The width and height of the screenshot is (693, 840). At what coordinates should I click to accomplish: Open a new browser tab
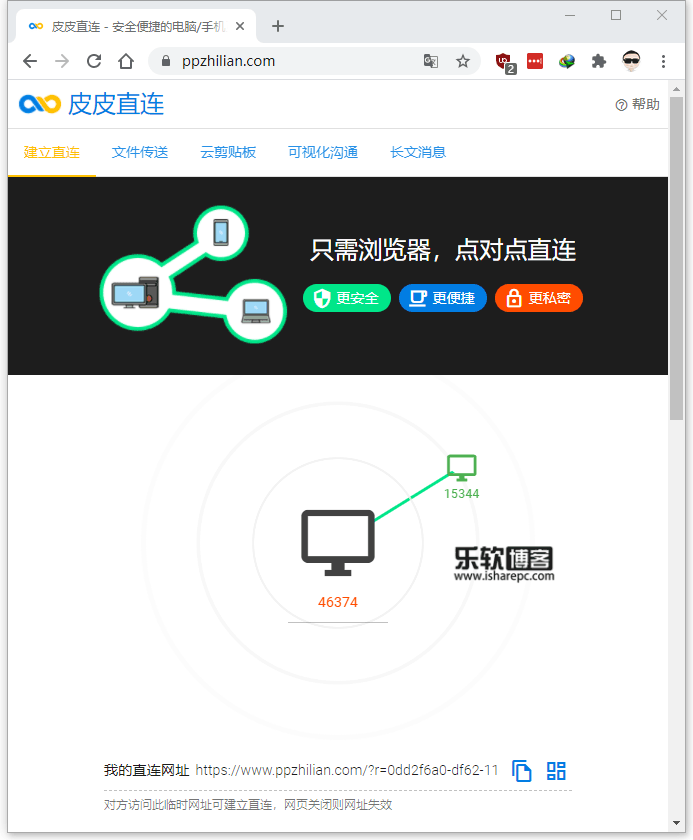pos(277,26)
